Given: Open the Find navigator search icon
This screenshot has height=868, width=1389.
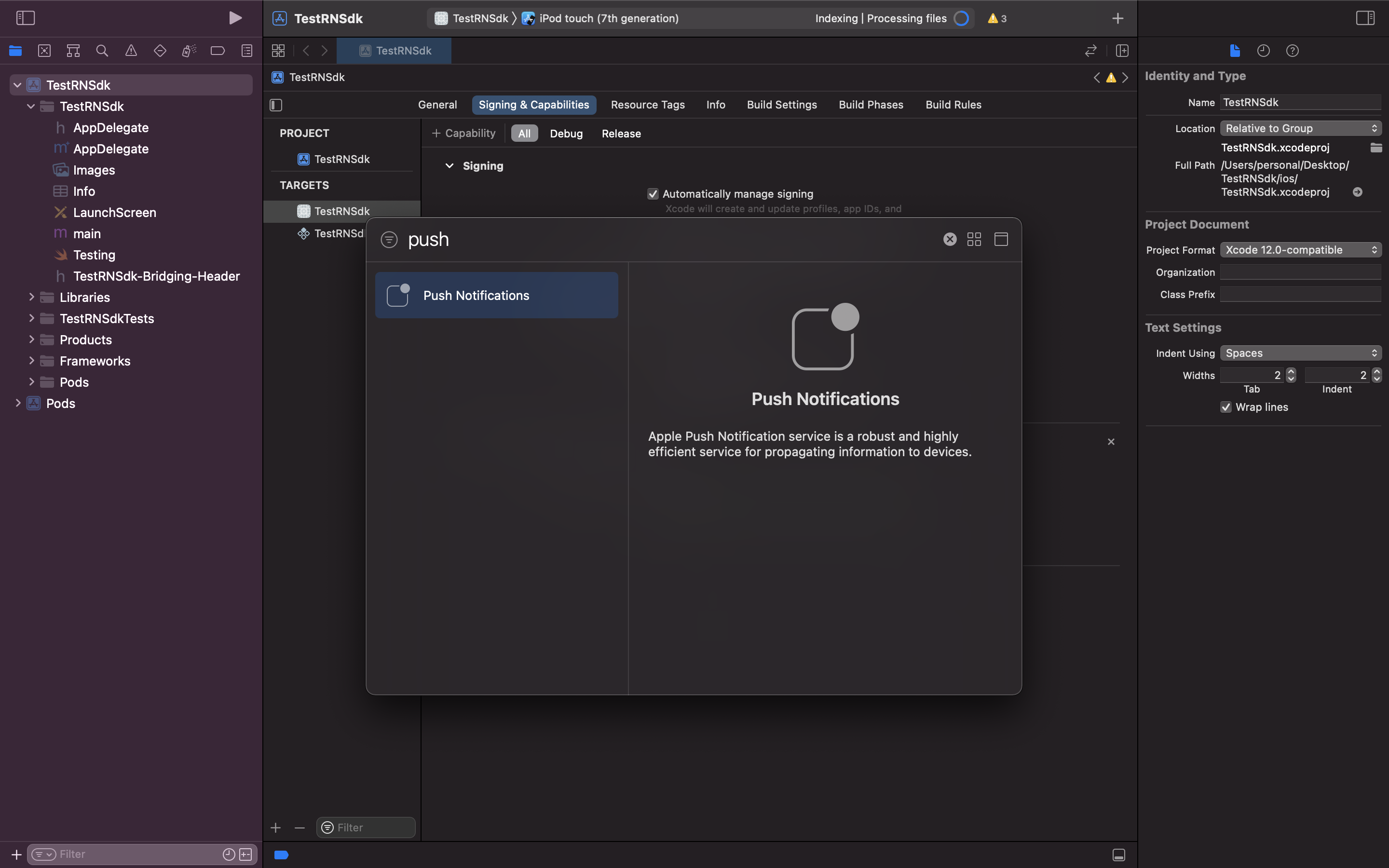Looking at the screenshot, I should click(x=102, y=51).
